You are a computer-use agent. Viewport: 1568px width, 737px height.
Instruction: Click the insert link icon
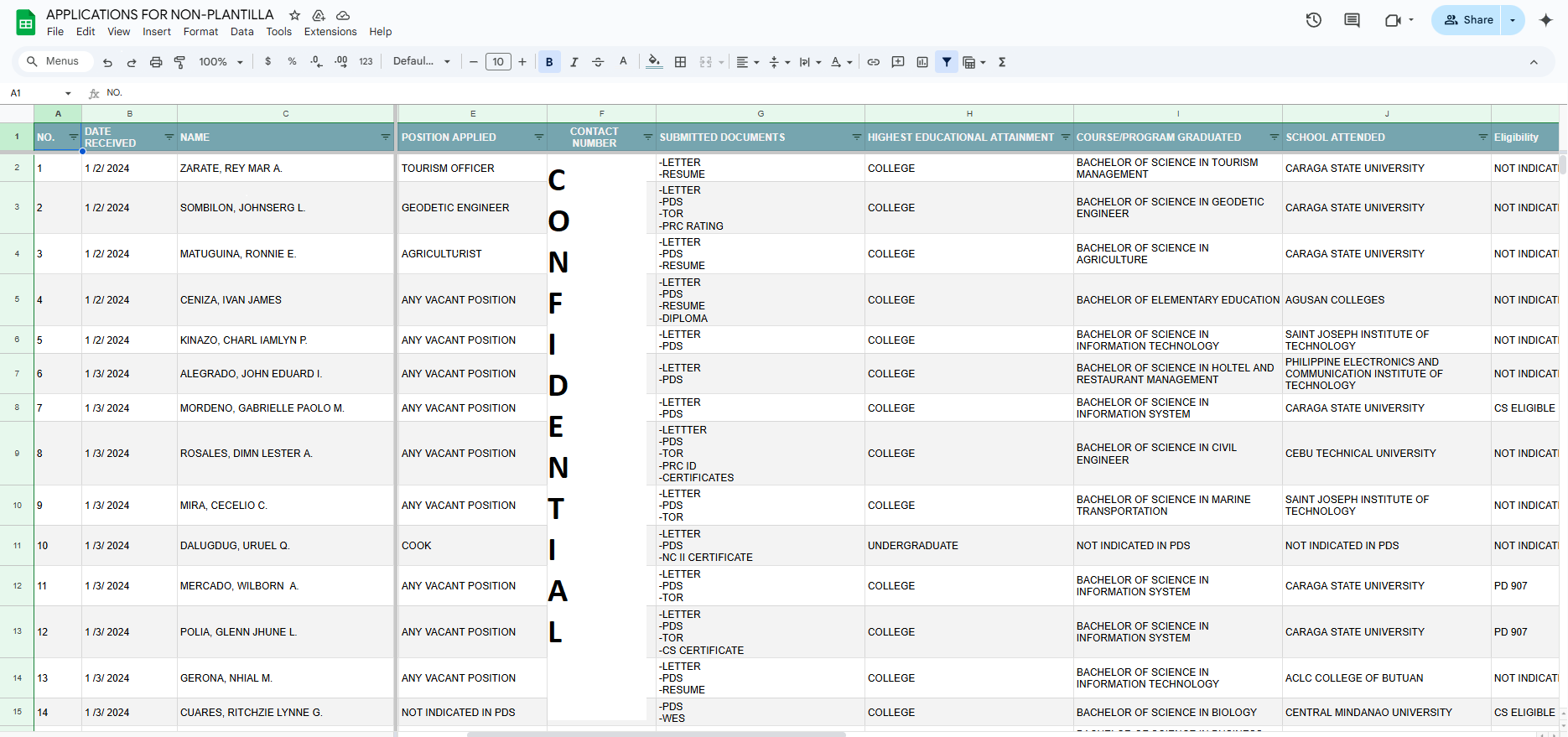[873, 62]
